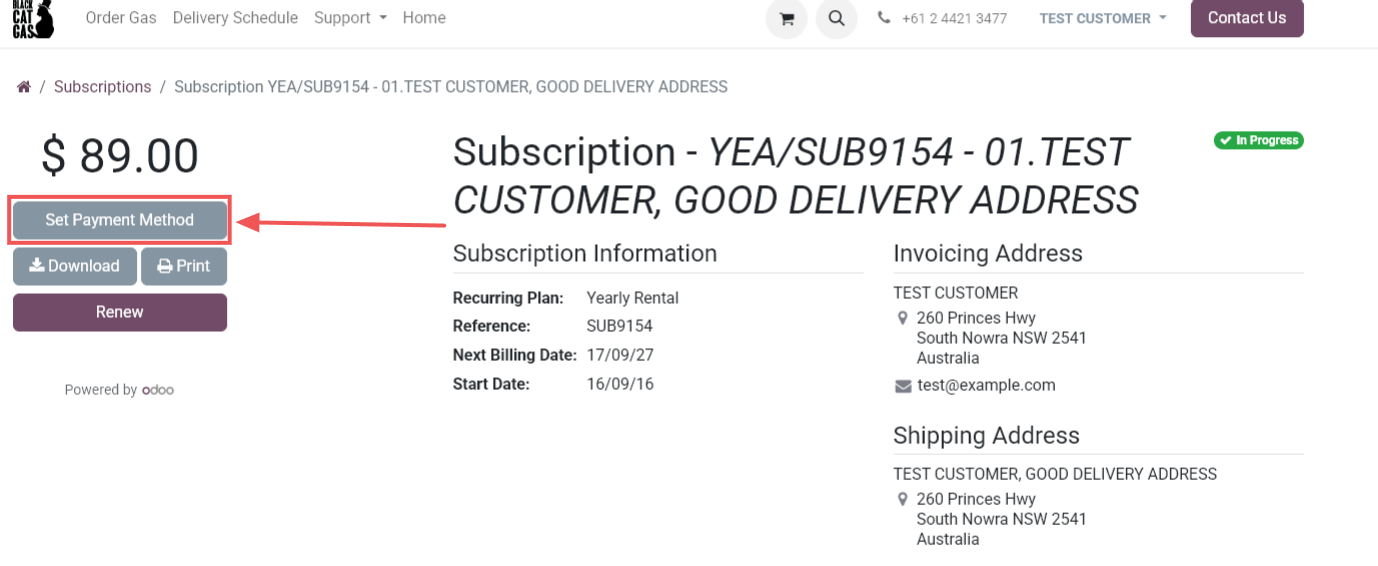Screen dimensions: 1378x566
Task: Click the Black Cat Gas logo
Action: tap(32, 18)
